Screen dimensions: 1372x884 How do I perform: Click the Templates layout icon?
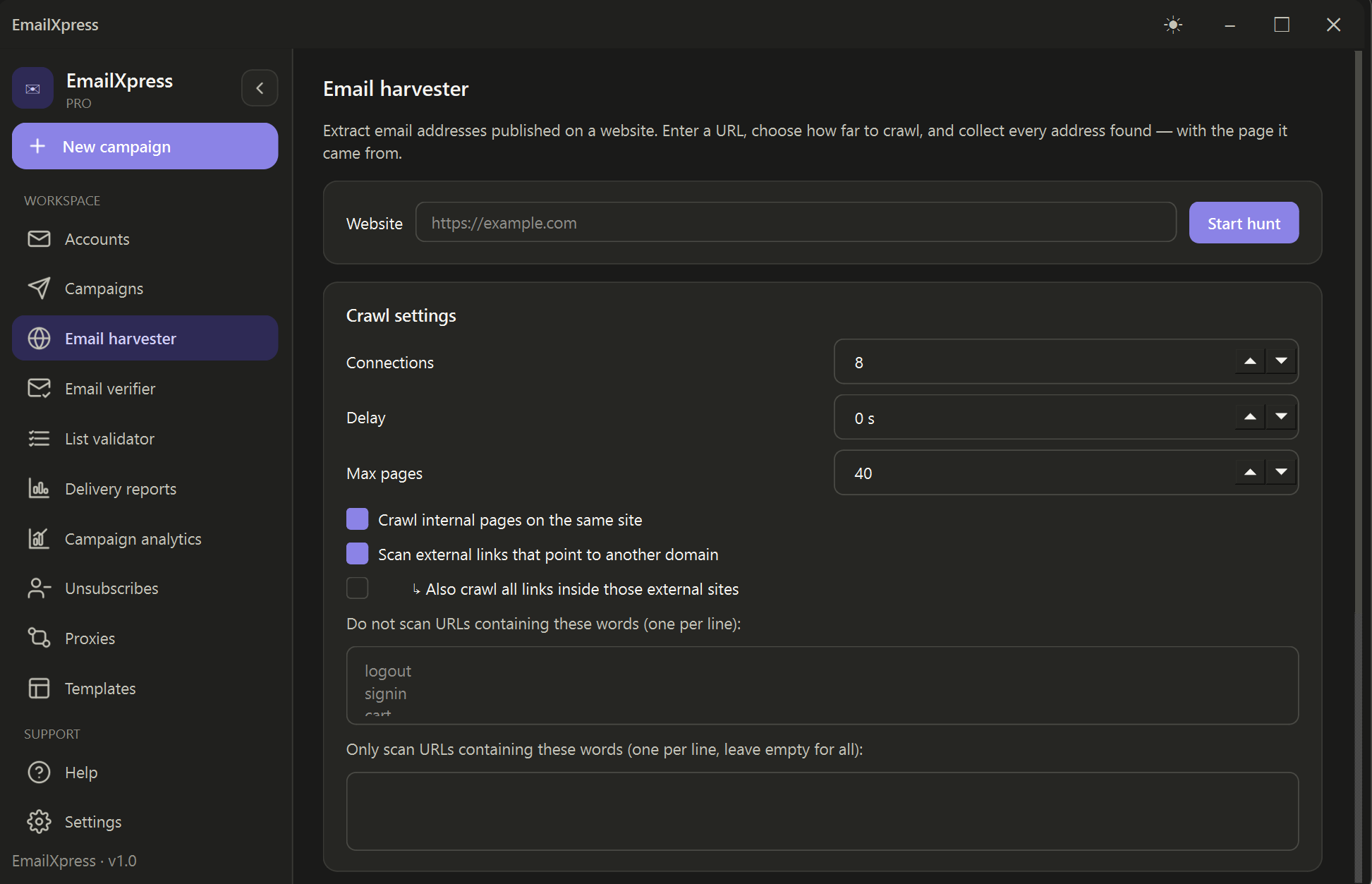point(39,688)
